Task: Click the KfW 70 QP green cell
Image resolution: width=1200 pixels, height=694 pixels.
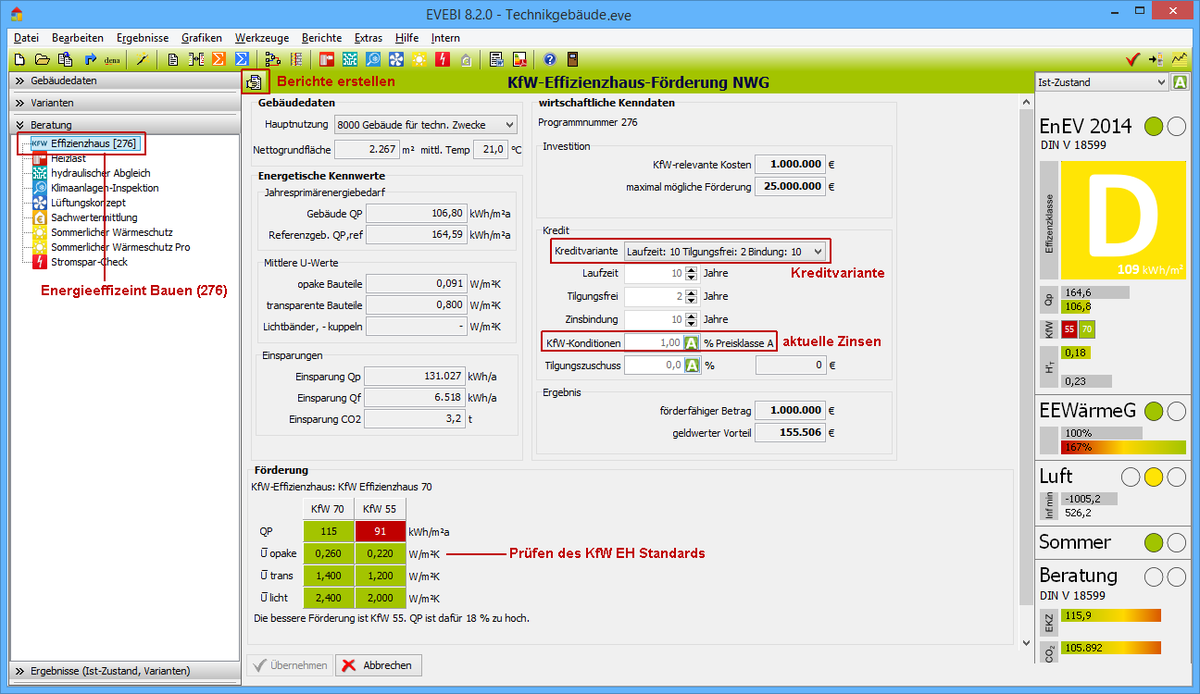Action: point(329,533)
